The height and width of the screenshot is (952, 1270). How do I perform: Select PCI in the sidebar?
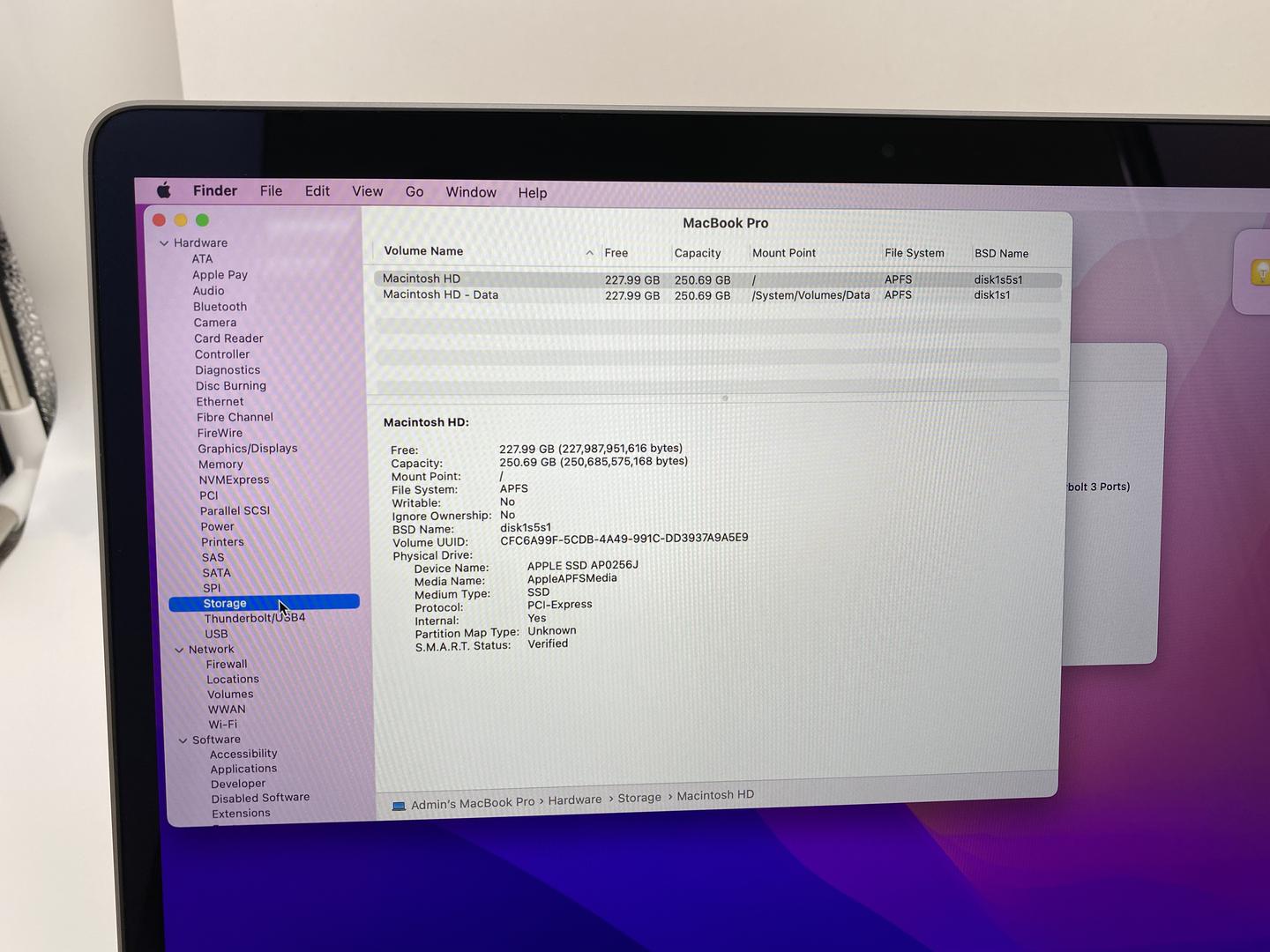[209, 495]
